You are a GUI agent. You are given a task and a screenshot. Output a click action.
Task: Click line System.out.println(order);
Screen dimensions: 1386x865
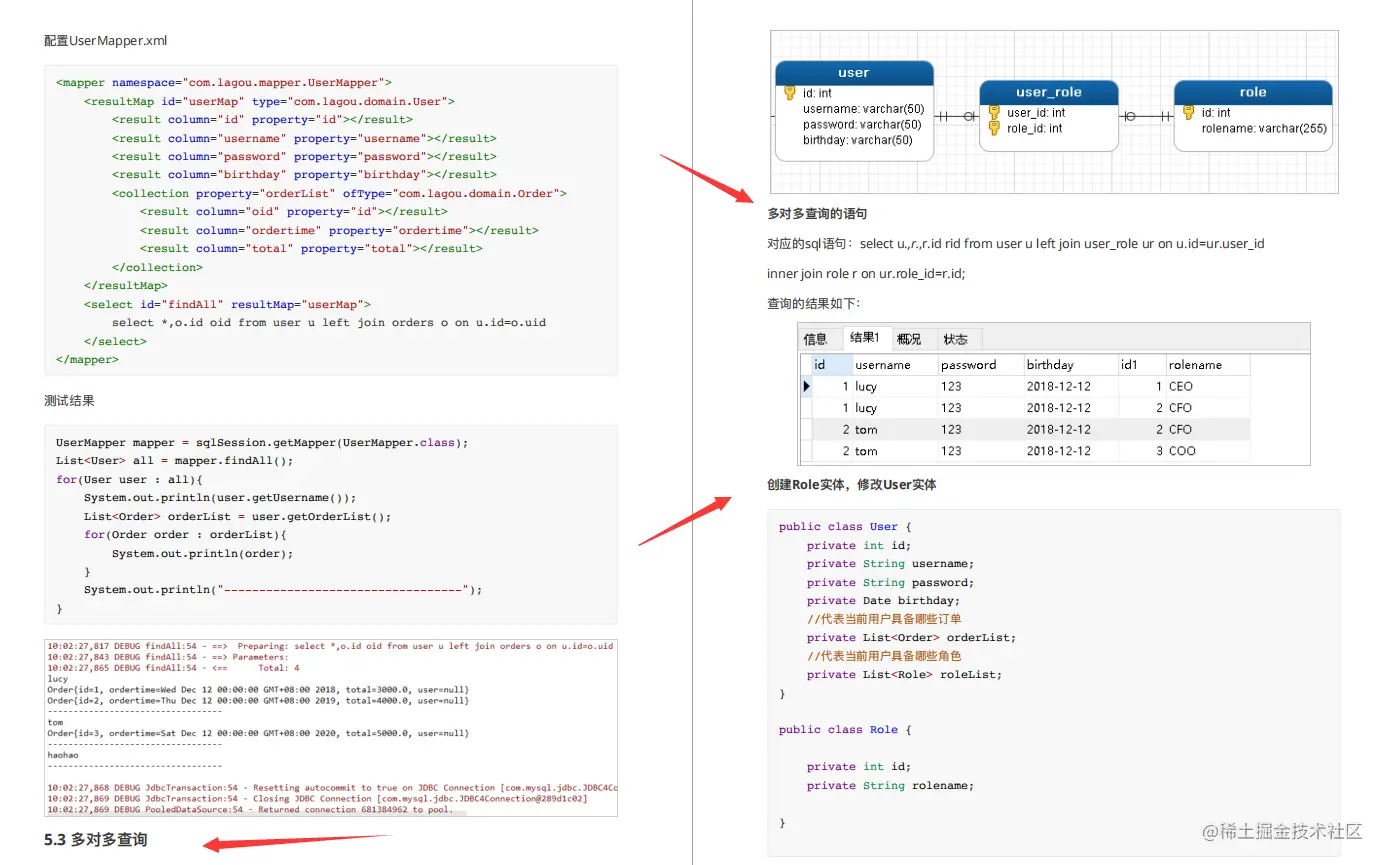(x=203, y=553)
